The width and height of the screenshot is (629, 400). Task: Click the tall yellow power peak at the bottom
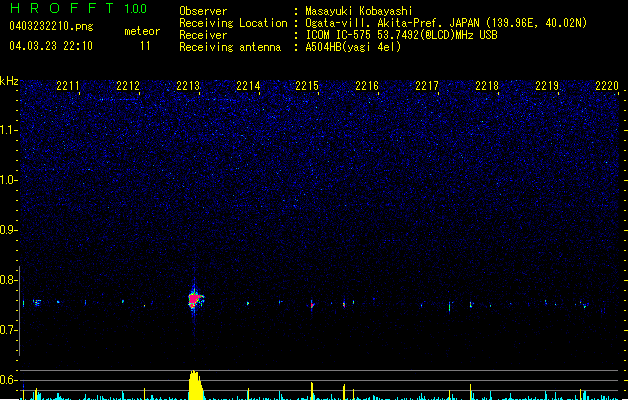pos(196,386)
